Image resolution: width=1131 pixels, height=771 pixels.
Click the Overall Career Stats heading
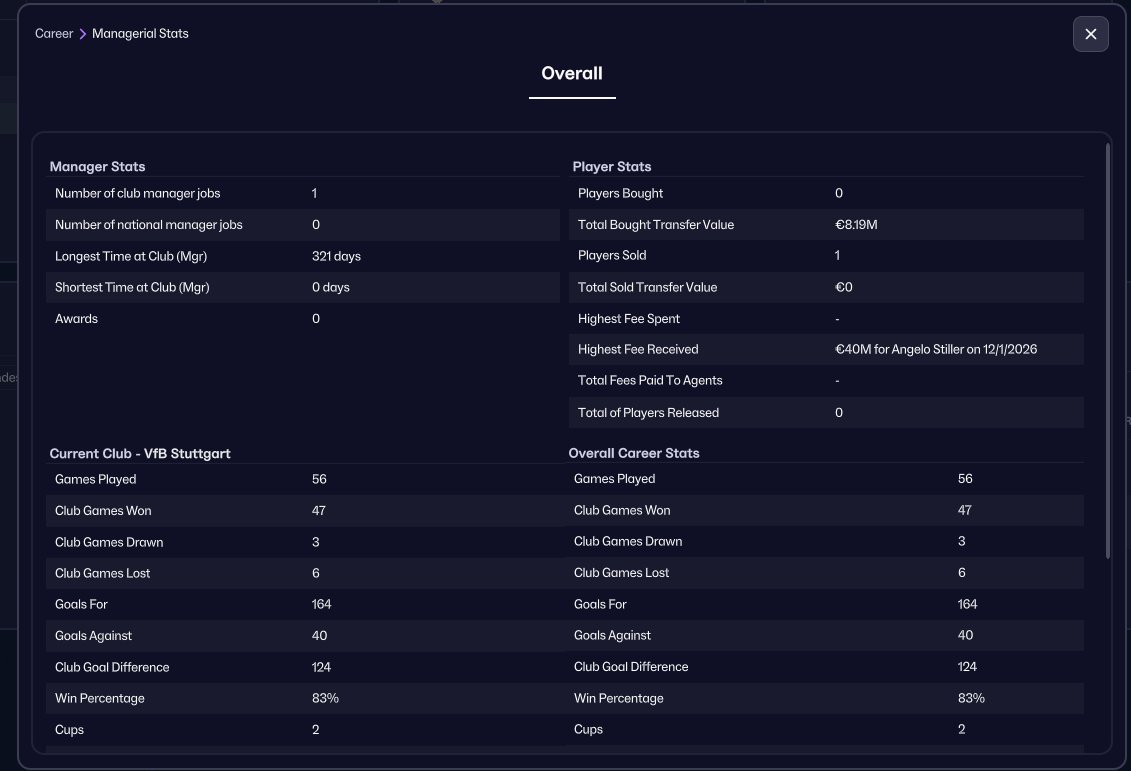(634, 453)
